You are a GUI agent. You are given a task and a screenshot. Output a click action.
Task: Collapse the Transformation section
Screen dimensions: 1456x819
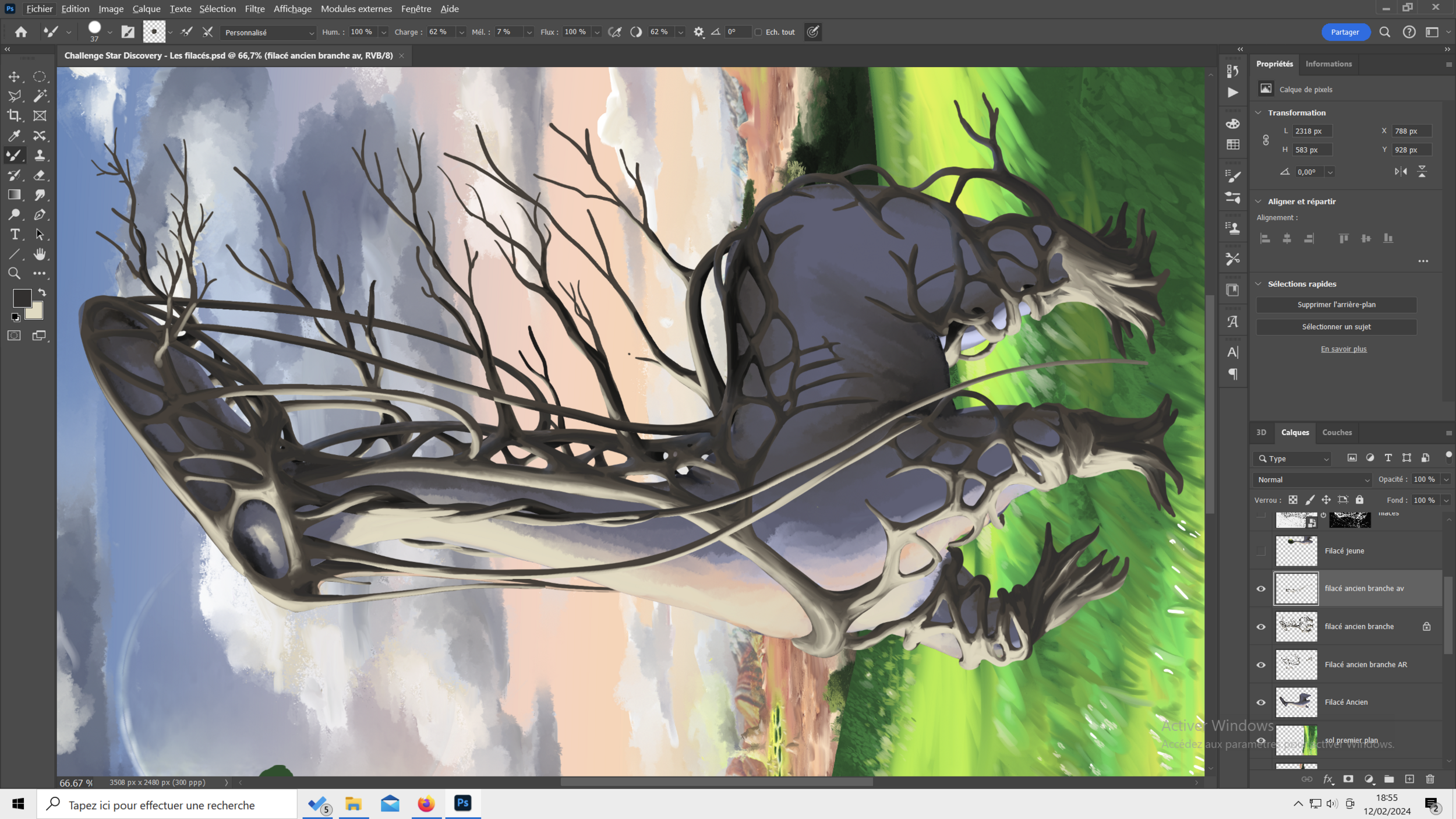tap(1259, 112)
